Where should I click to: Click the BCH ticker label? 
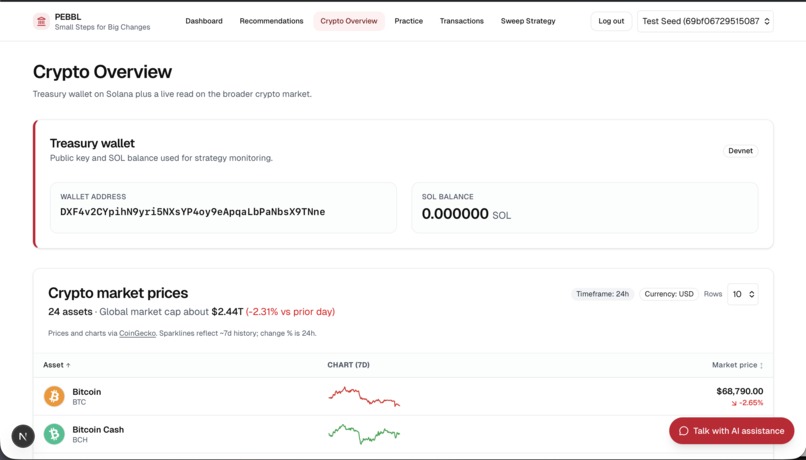[x=80, y=440]
